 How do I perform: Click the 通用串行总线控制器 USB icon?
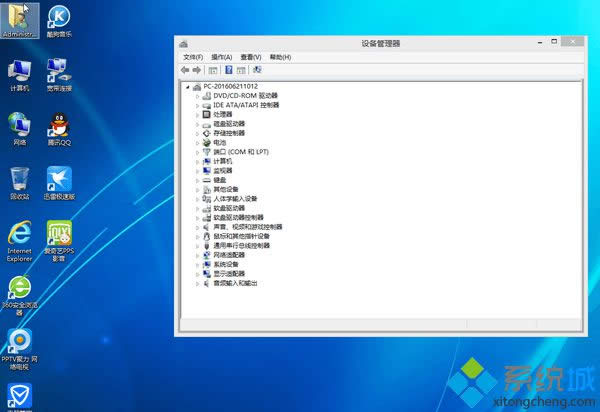(207, 246)
